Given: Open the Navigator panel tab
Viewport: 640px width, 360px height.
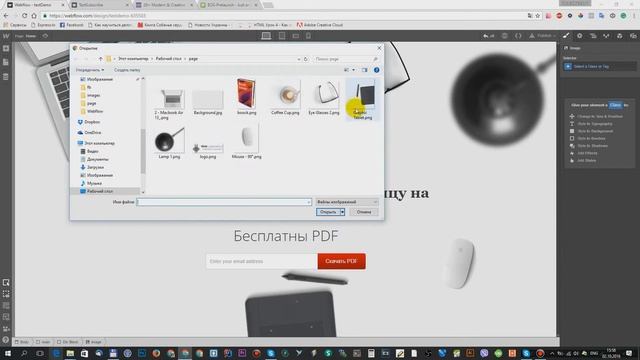Looking at the screenshot, I should [x=593, y=36].
